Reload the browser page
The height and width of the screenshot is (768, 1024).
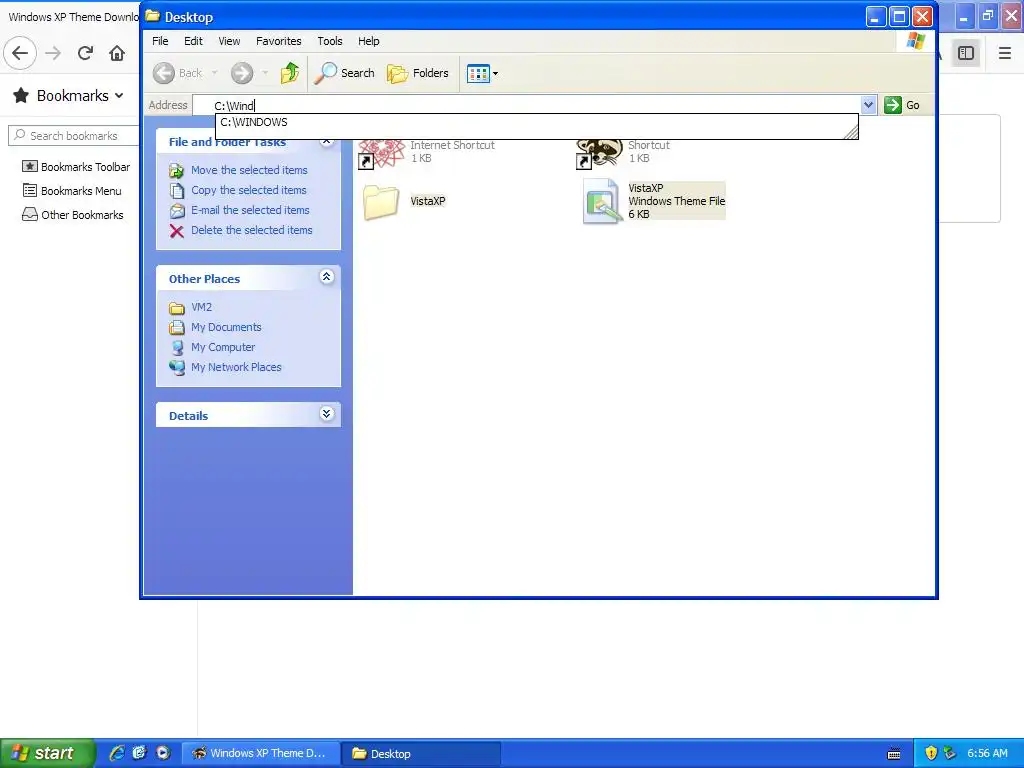(x=85, y=53)
